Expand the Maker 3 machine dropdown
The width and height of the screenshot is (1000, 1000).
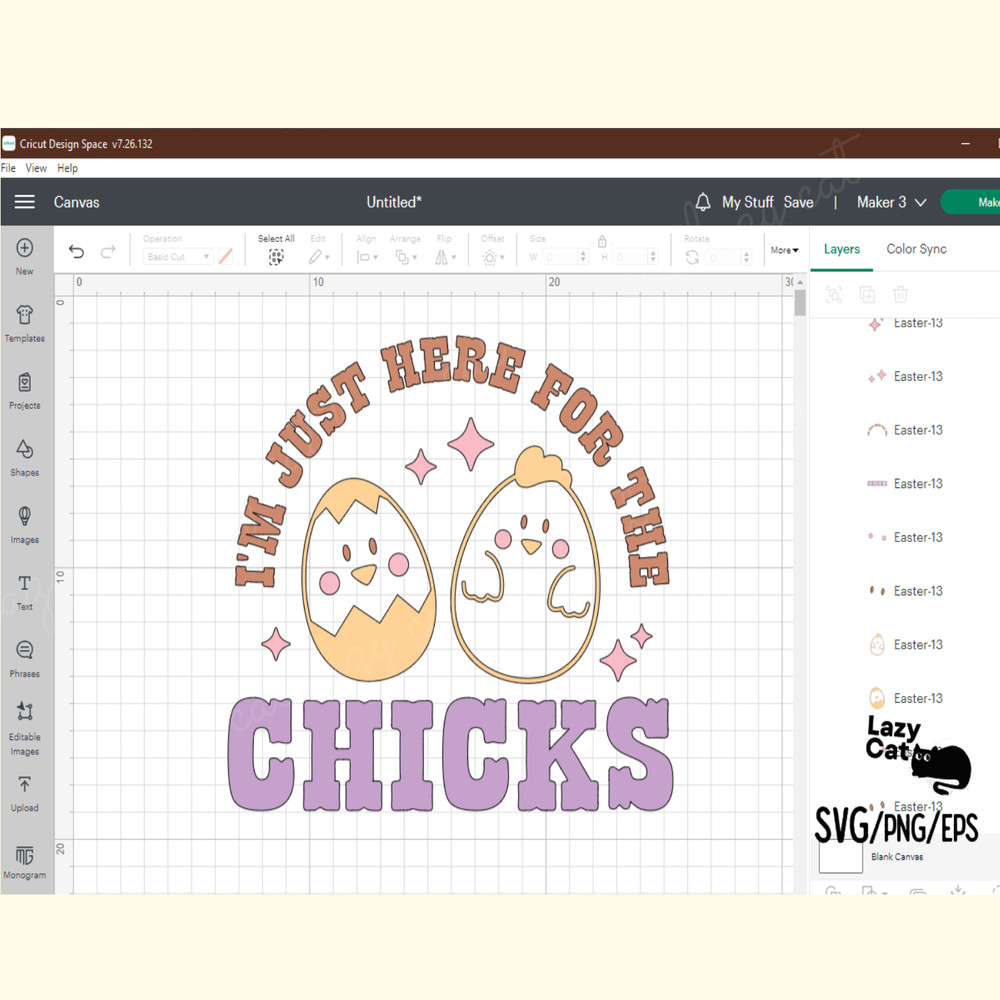click(x=890, y=202)
